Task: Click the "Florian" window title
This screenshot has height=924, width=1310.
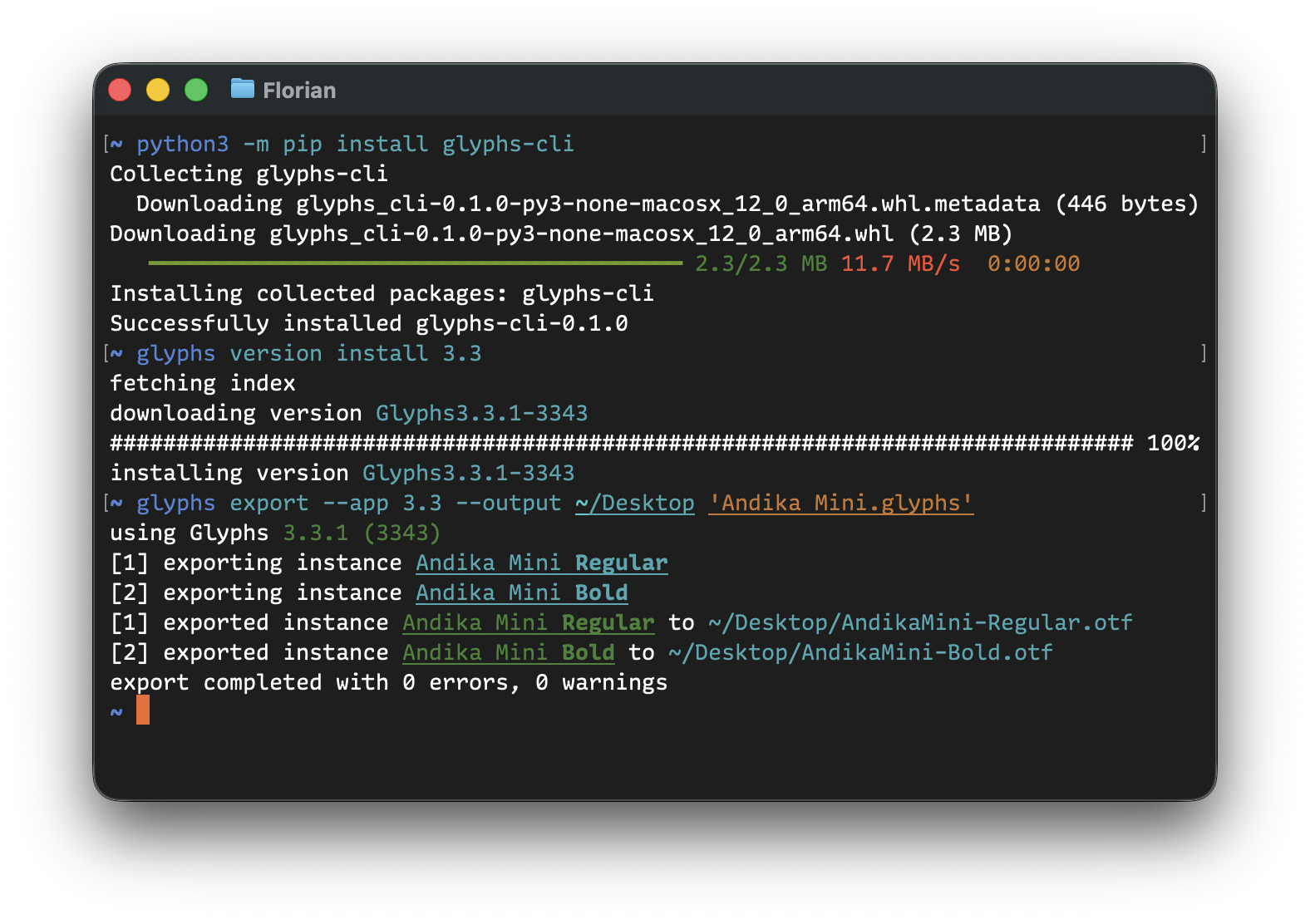Action: coord(299,91)
